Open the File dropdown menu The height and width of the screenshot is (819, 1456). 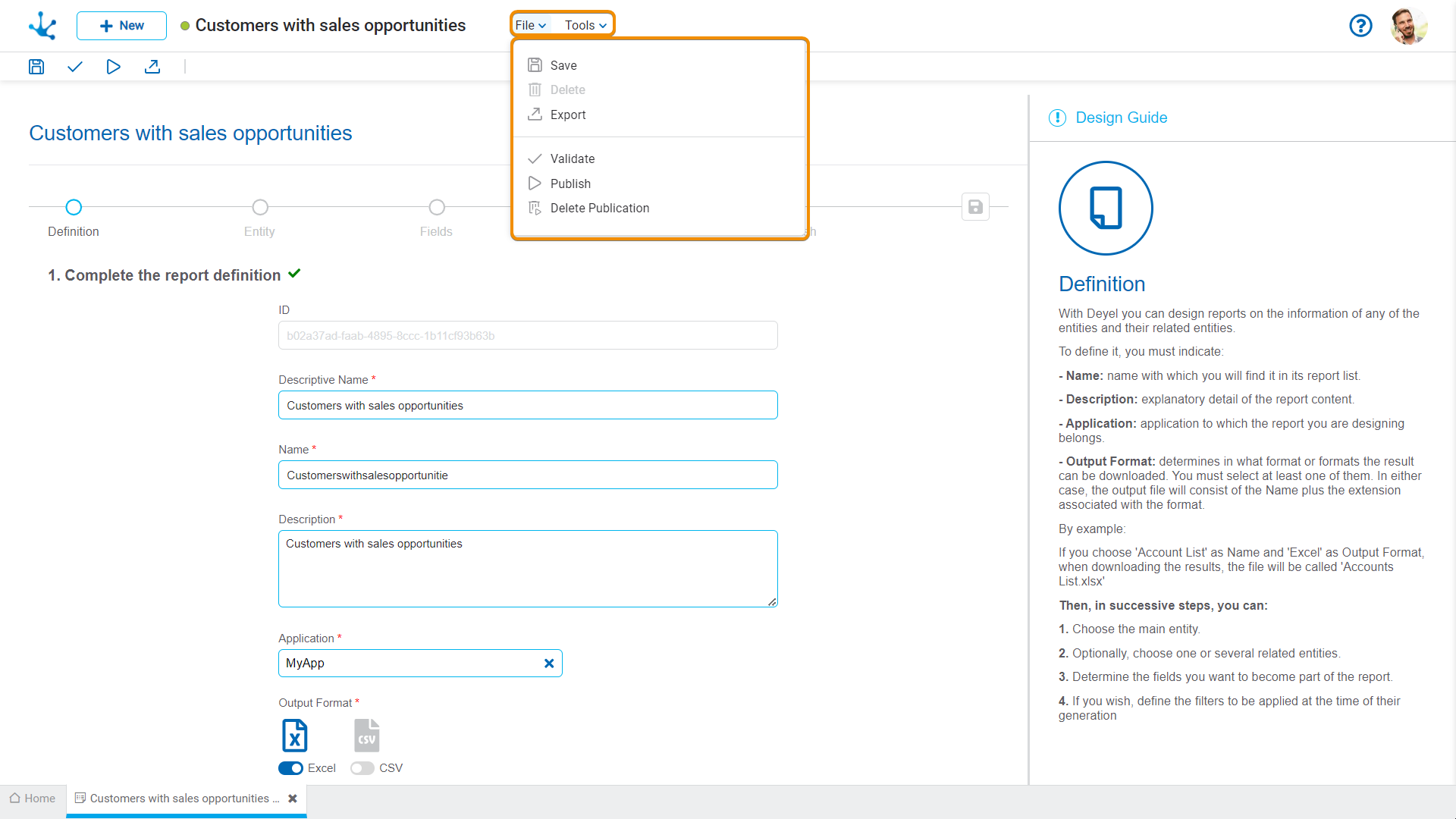point(530,25)
